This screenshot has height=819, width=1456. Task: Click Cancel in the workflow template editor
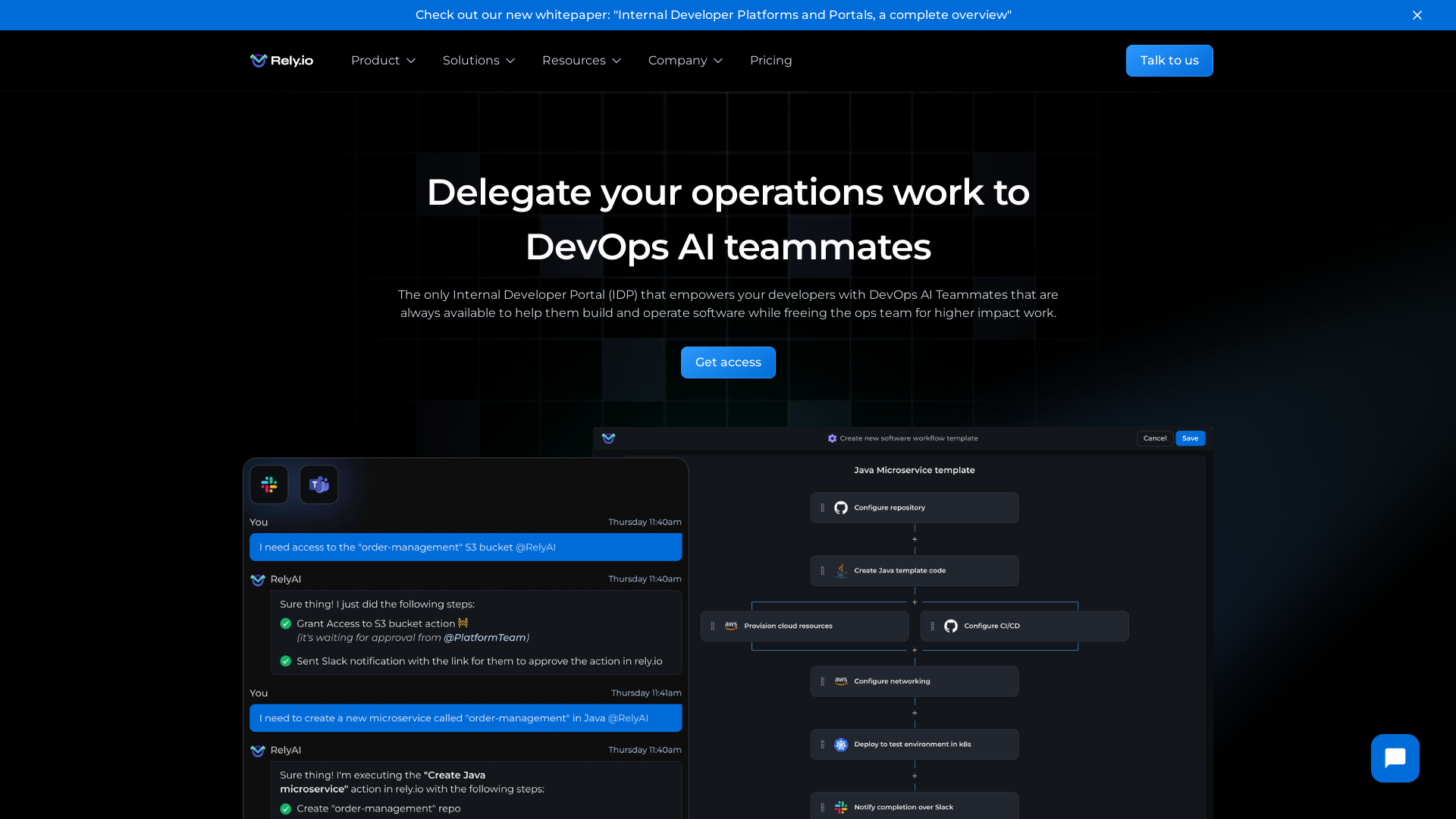(x=1155, y=438)
